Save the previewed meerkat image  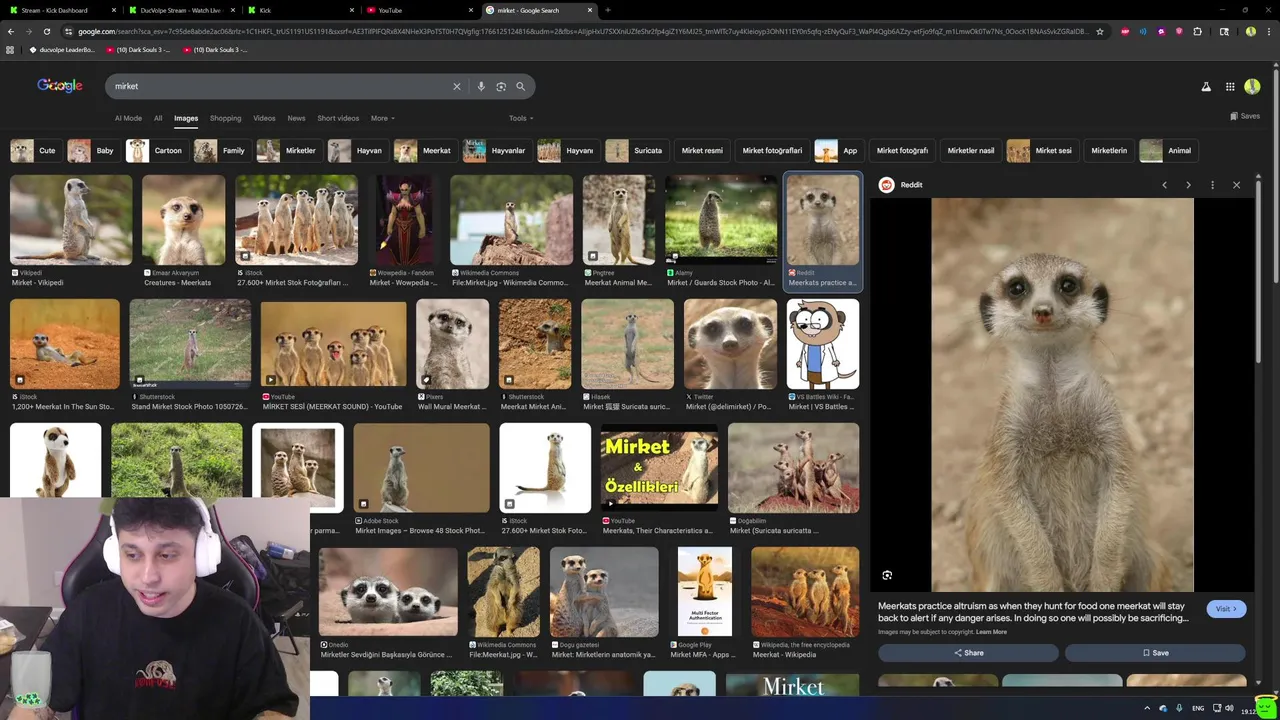pyautogui.click(x=1155, y=653)
